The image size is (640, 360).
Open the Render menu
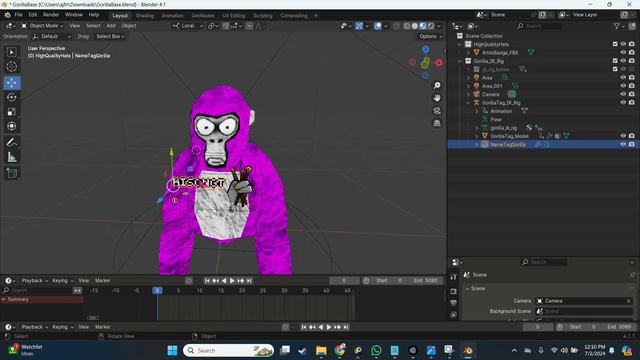[51, 15]
